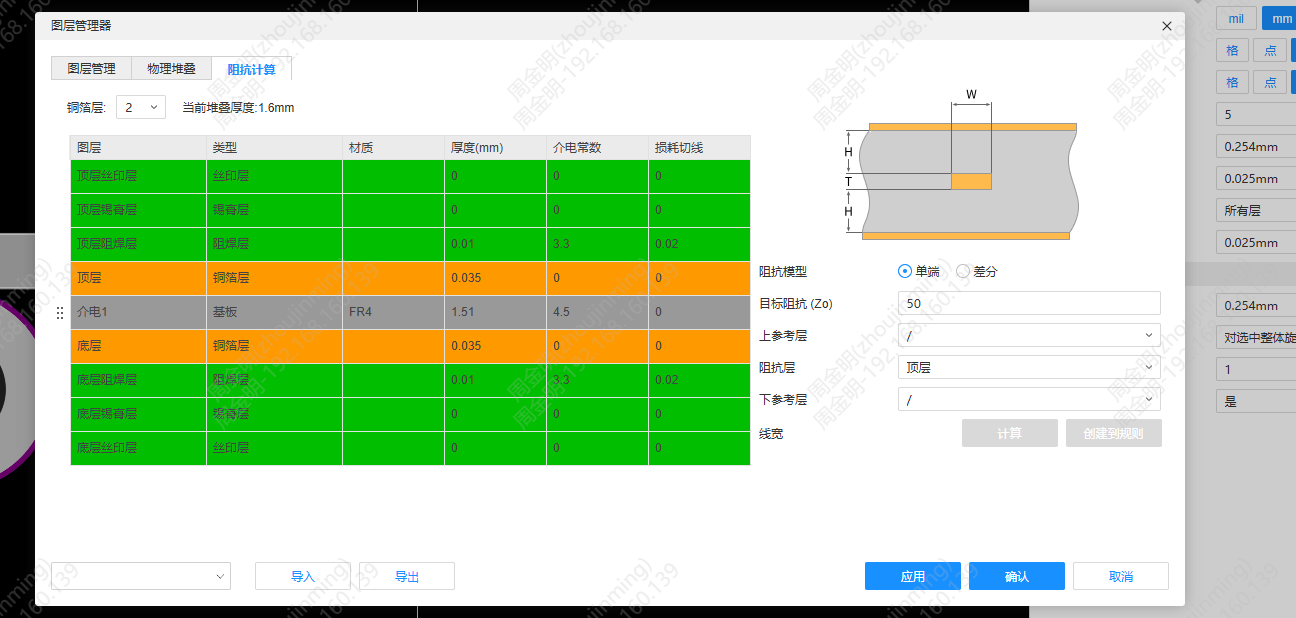Expand the 上参考层 dropdown
The height and width of the screenshot is (618, 1296).
tap(1029, 335)
